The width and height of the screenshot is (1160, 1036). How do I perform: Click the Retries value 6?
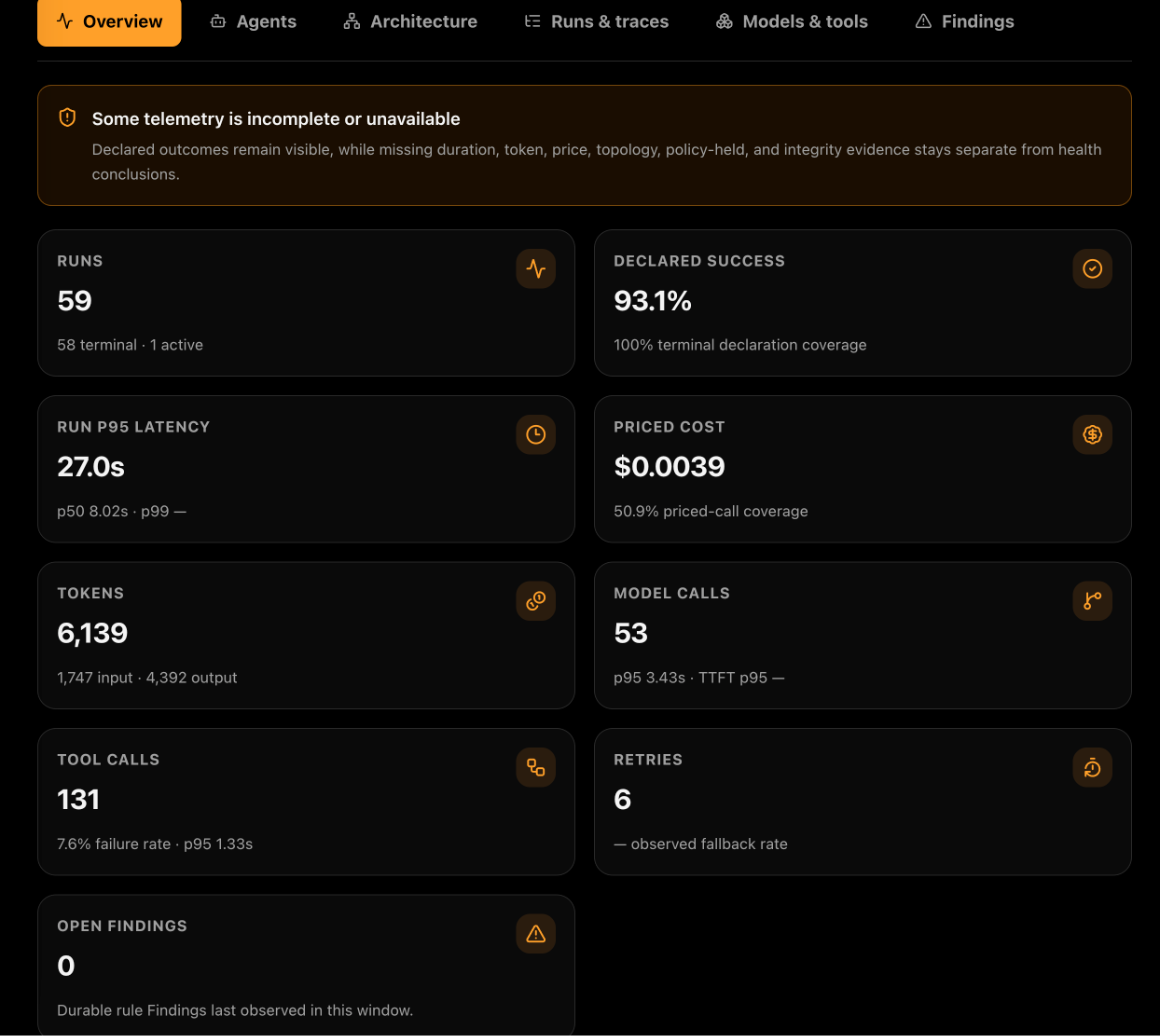point(623,799)
